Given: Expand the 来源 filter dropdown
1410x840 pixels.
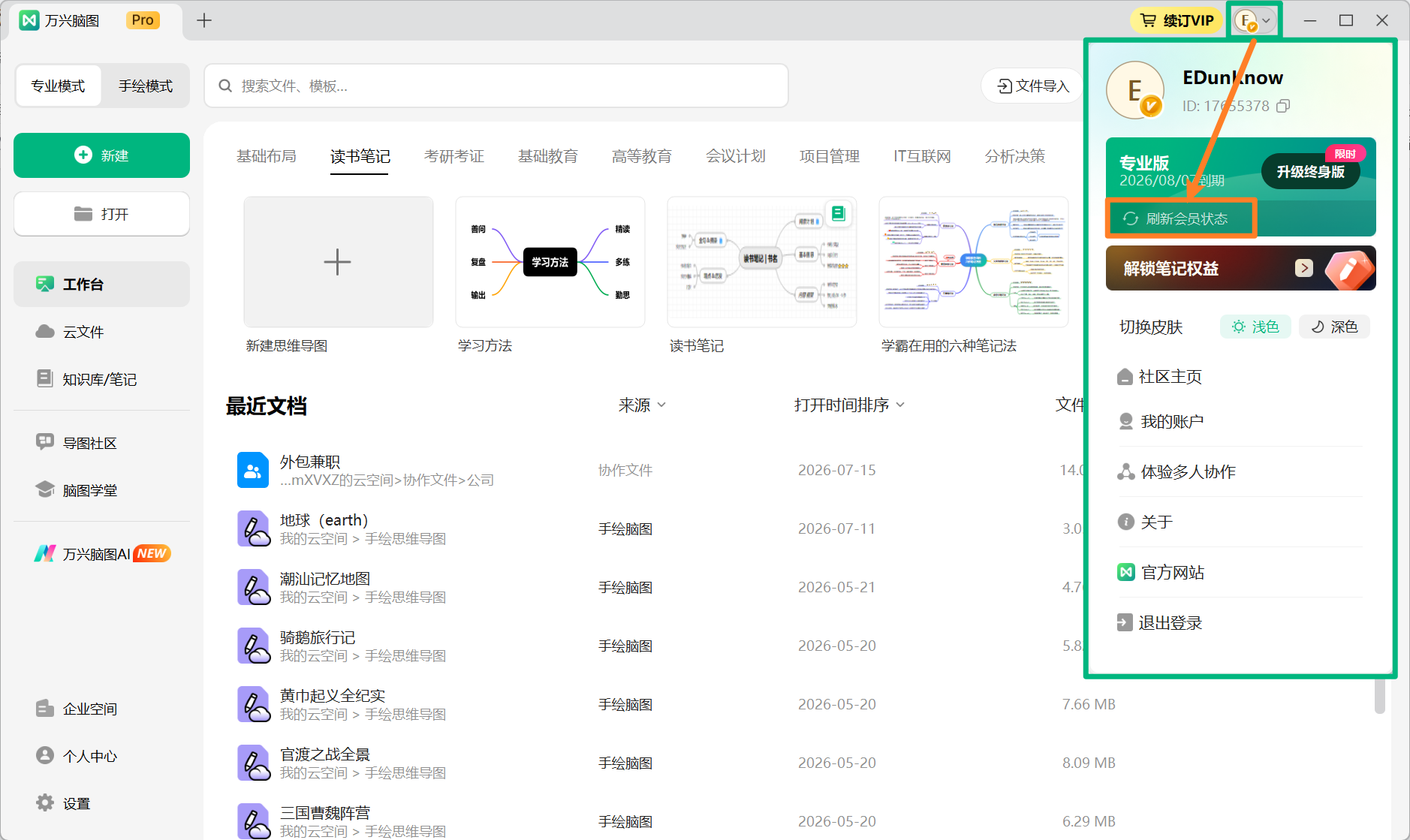Looking at the screenshot, I should tap(642, 405).
